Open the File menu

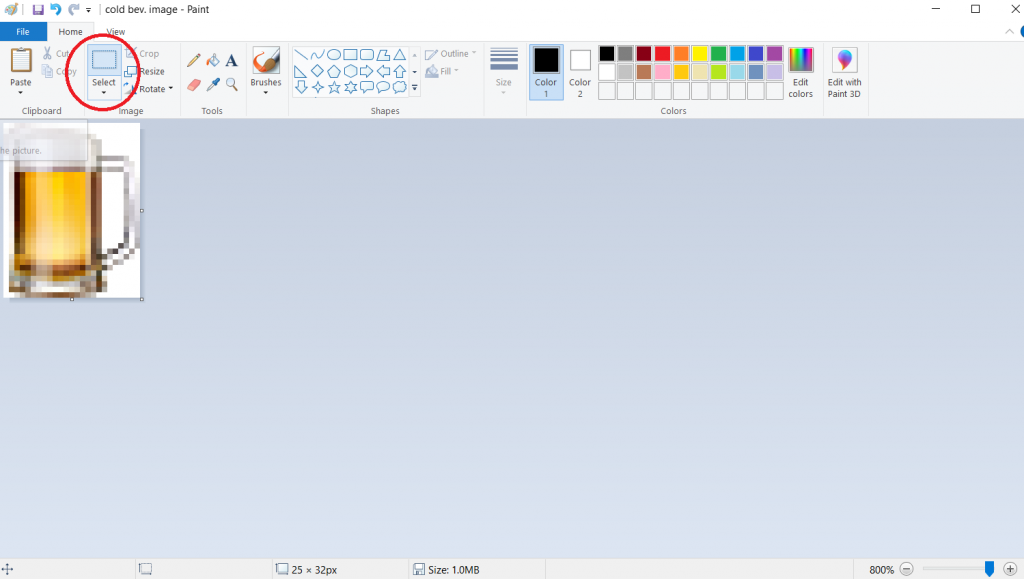[23, 32]
